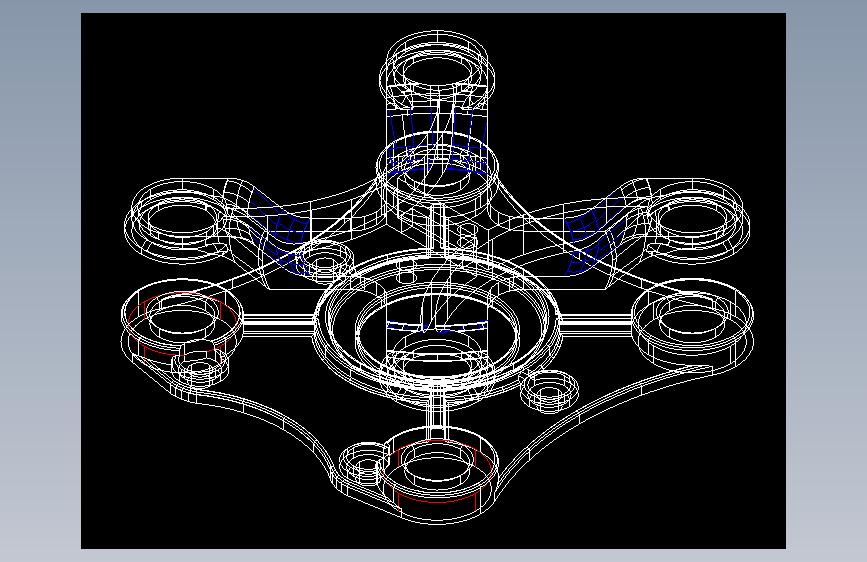This screenshot has height=562, width=867.
Task: Click the wireframe CAD model preview image
Action: [433, 281]
